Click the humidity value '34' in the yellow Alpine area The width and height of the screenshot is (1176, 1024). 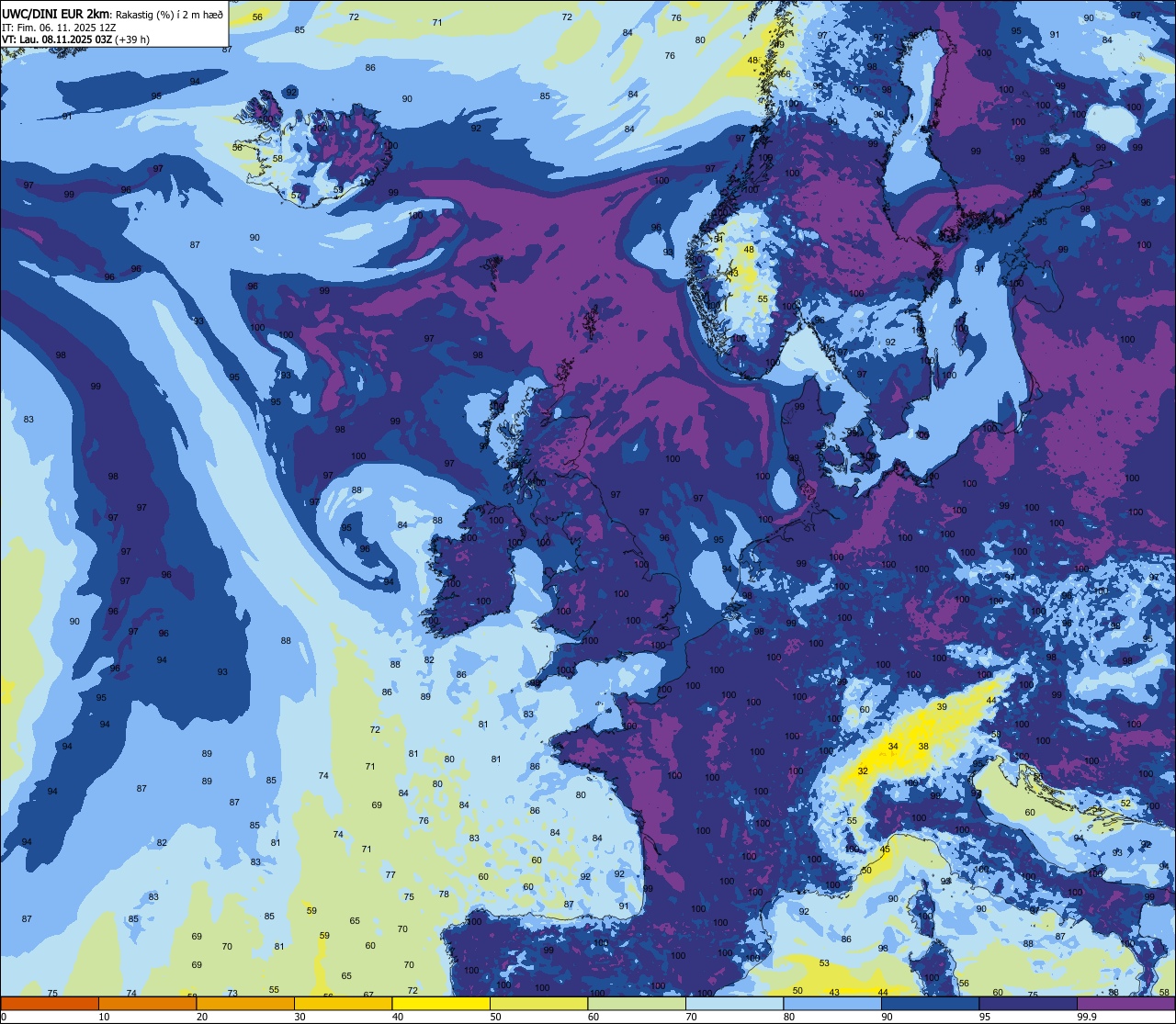[893, 747]
